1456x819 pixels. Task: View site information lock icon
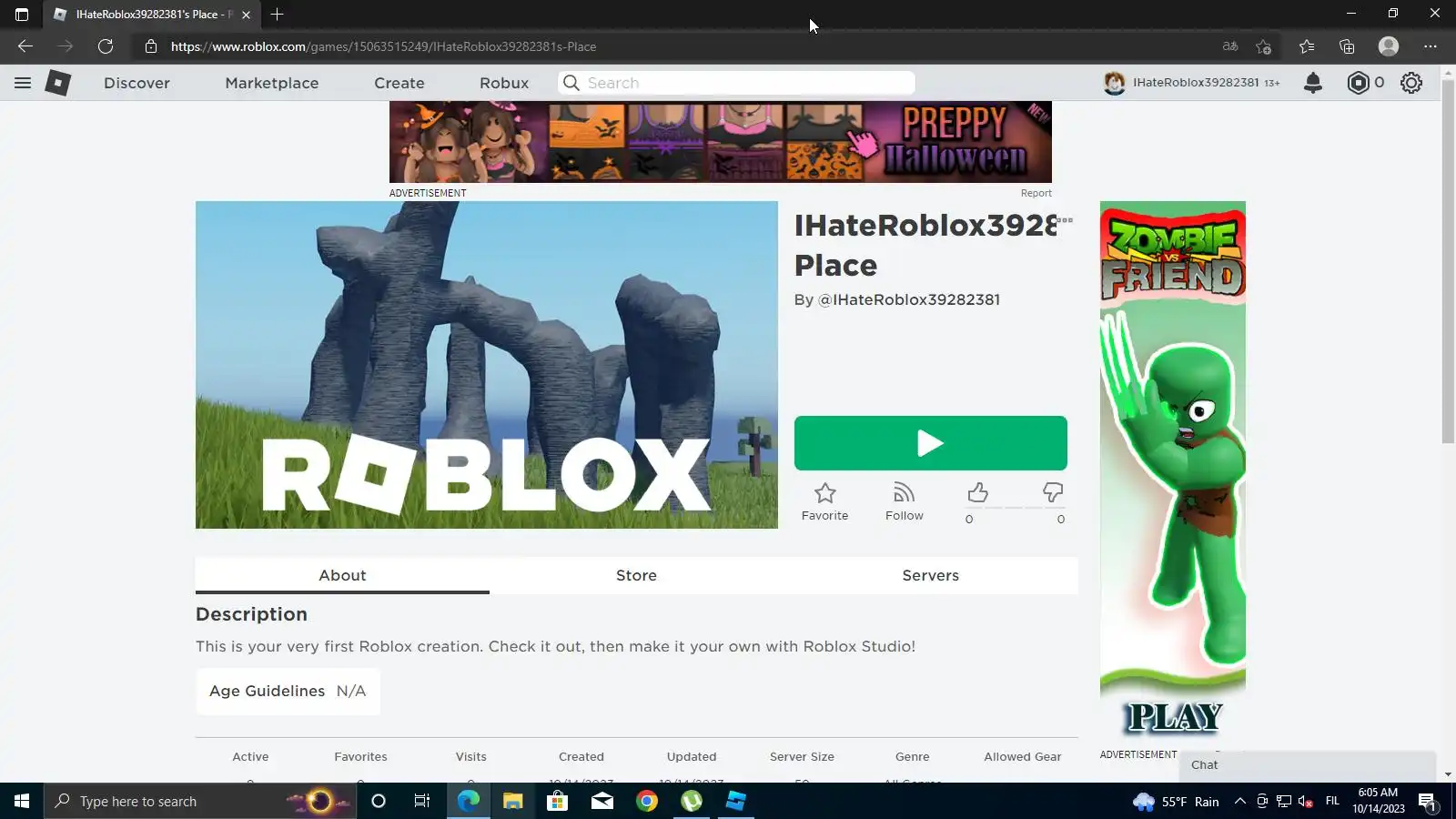click(151, 46)
